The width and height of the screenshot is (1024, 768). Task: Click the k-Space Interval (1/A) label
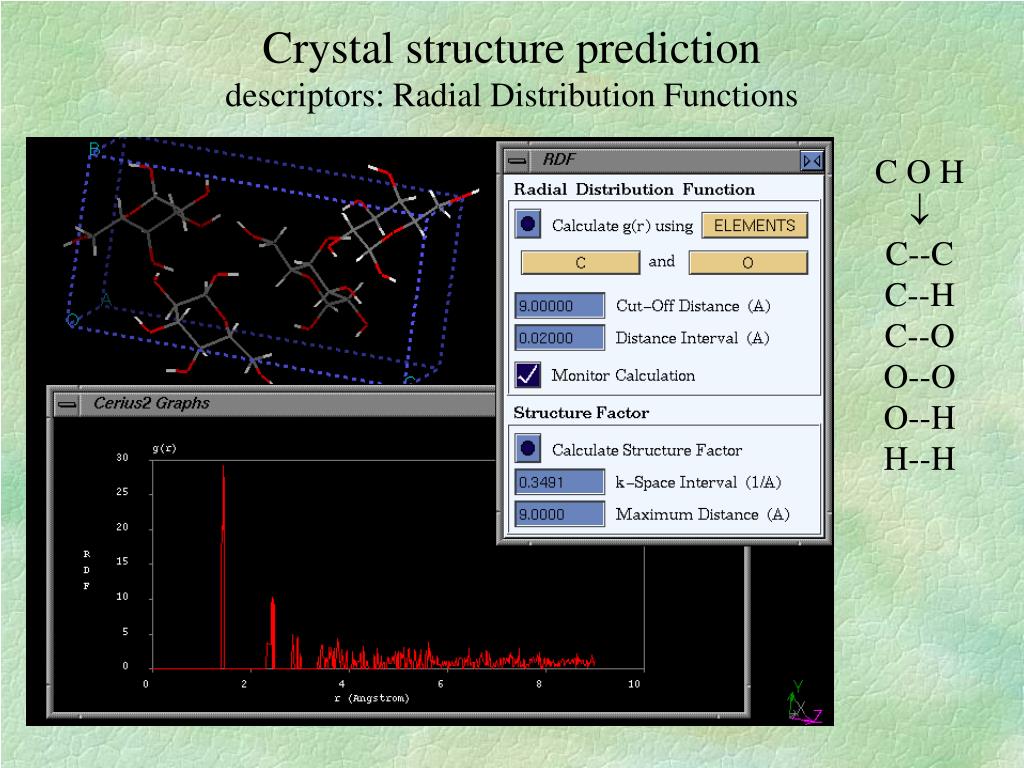pos(698,483)
